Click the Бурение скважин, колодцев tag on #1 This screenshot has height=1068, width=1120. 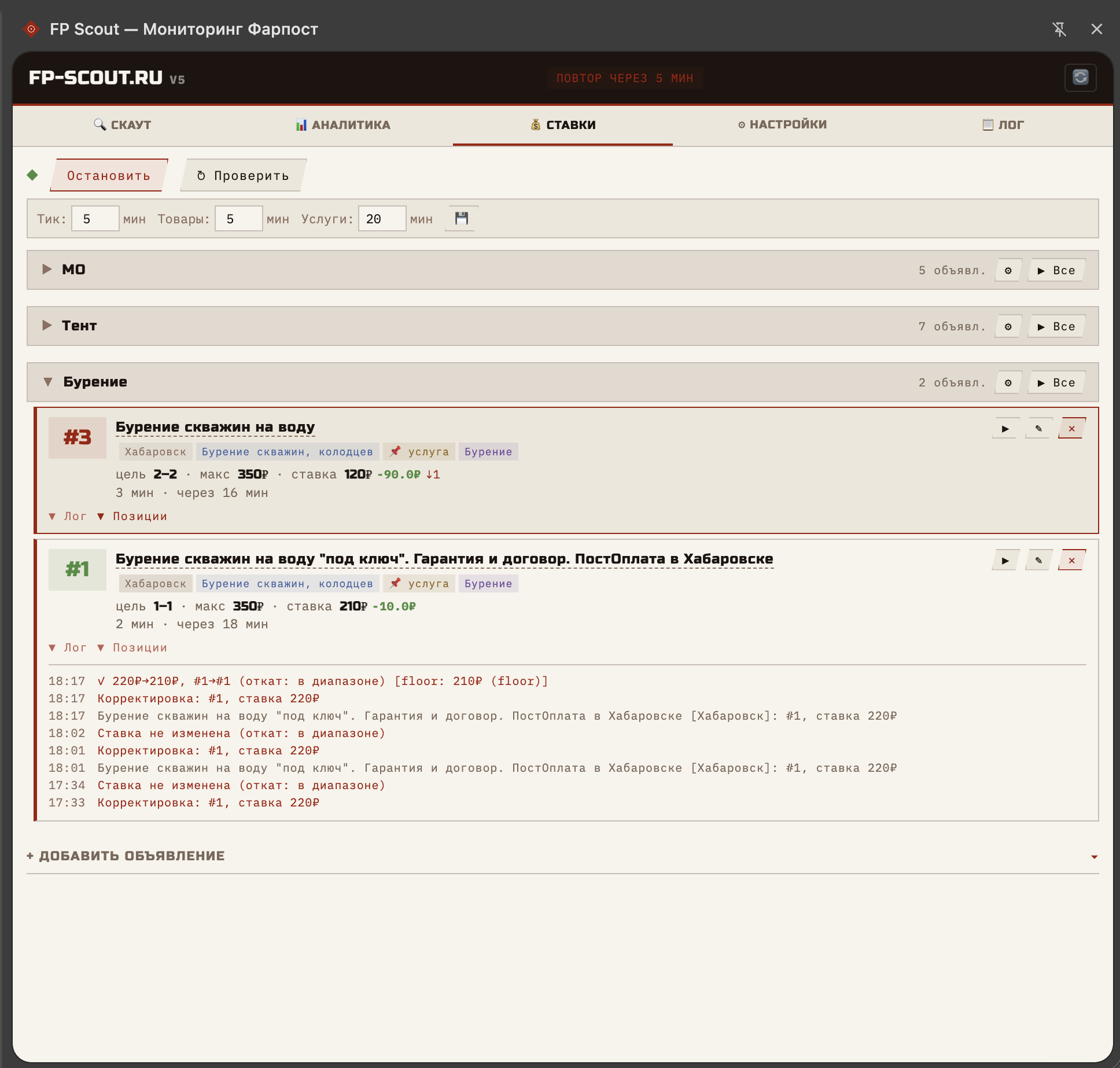click(288, 584)
